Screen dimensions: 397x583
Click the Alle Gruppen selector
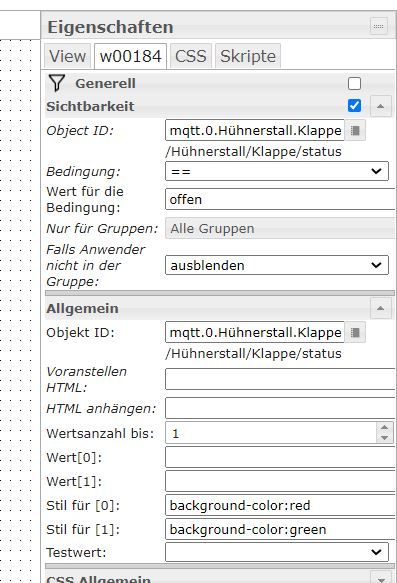(x=280, y=229)
